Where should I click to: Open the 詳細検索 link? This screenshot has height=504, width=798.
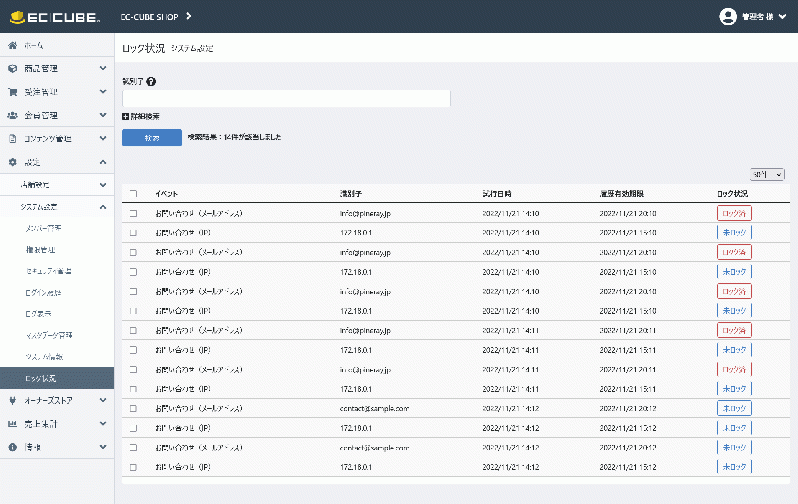[145, 117]
